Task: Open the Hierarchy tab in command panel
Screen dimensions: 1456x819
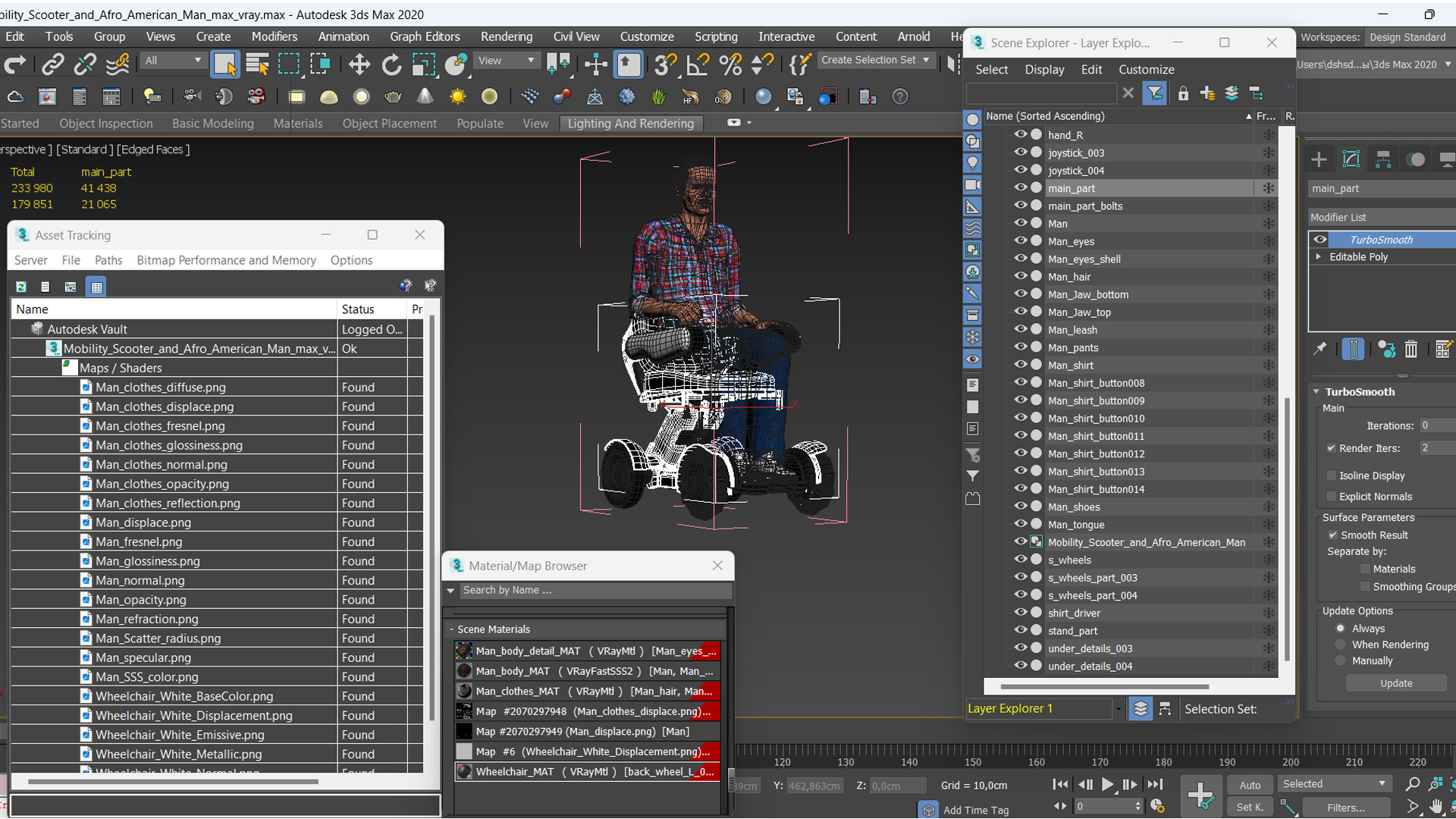Action: coord(1383,159)
